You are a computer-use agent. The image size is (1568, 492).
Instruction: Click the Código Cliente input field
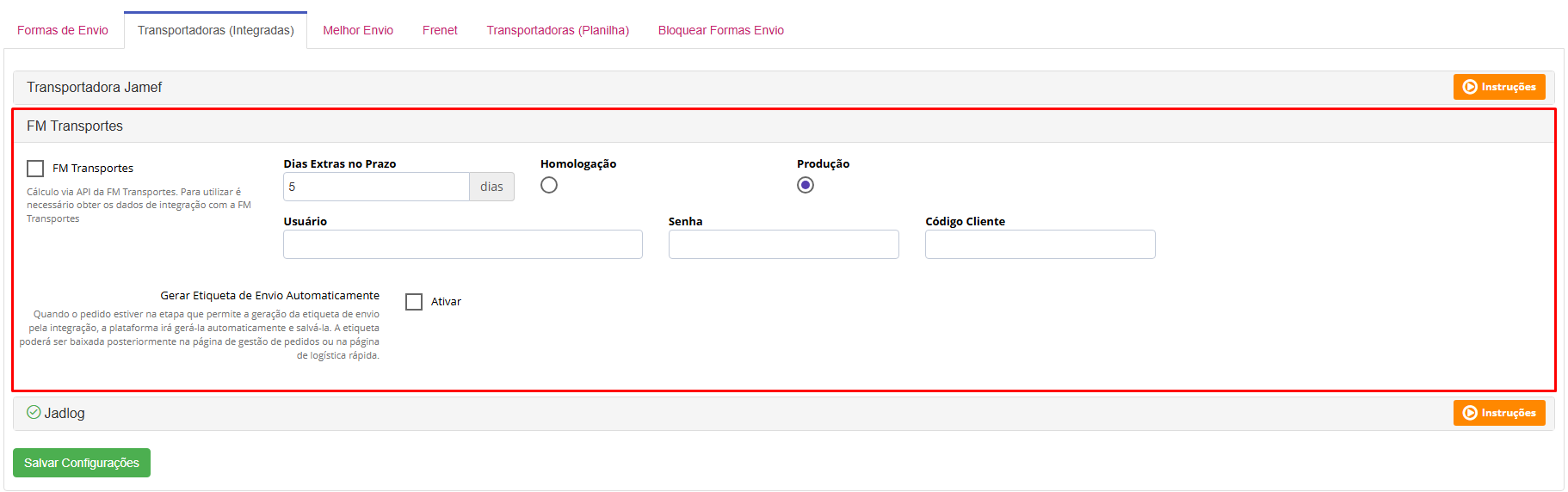point(1040,244)
